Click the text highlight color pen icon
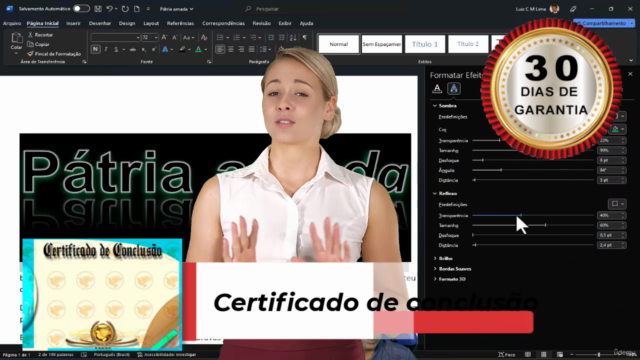 (182, 49)
